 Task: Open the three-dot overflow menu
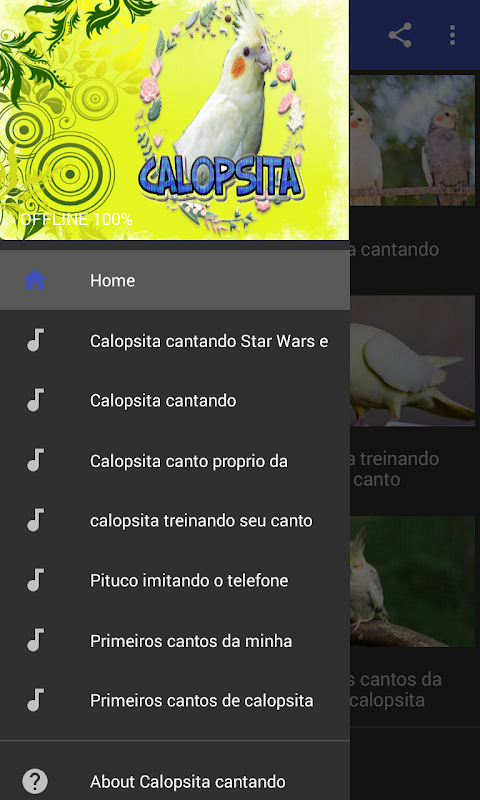click(452, 35)
